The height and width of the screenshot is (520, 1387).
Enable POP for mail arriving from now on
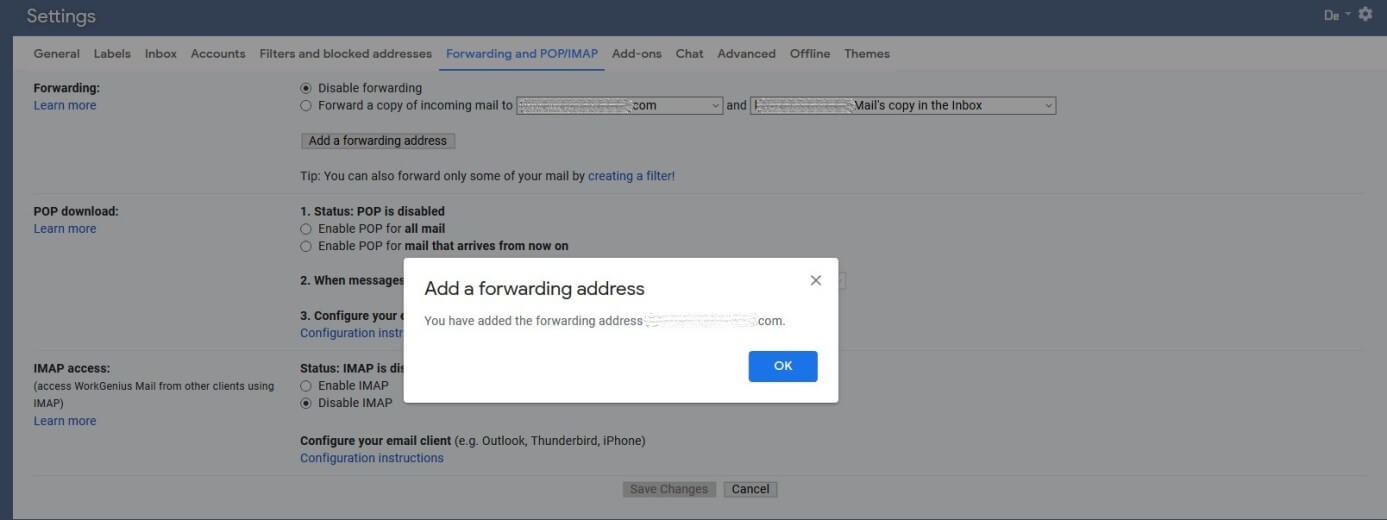tap(307, 246)
